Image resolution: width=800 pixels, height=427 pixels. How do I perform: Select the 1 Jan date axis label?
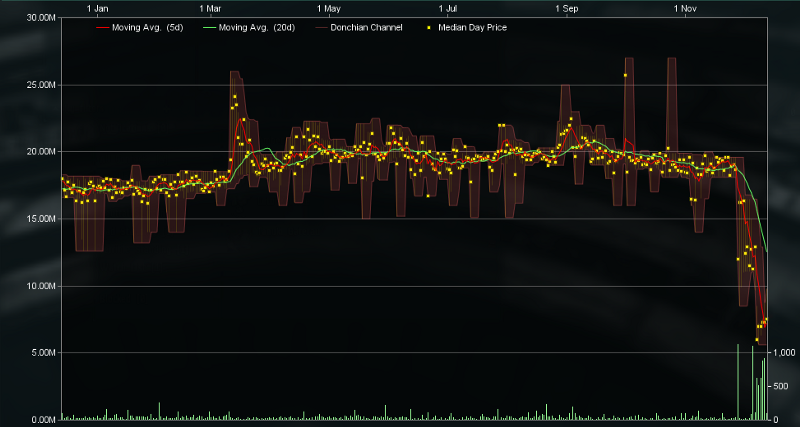(98, 8)
